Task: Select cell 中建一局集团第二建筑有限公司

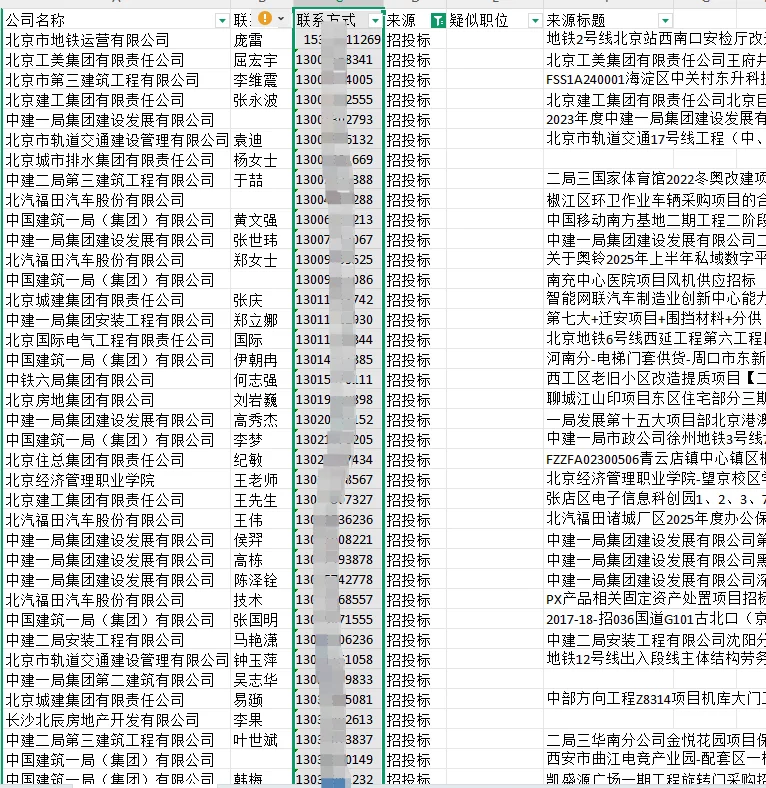Action: coord(116,680)
